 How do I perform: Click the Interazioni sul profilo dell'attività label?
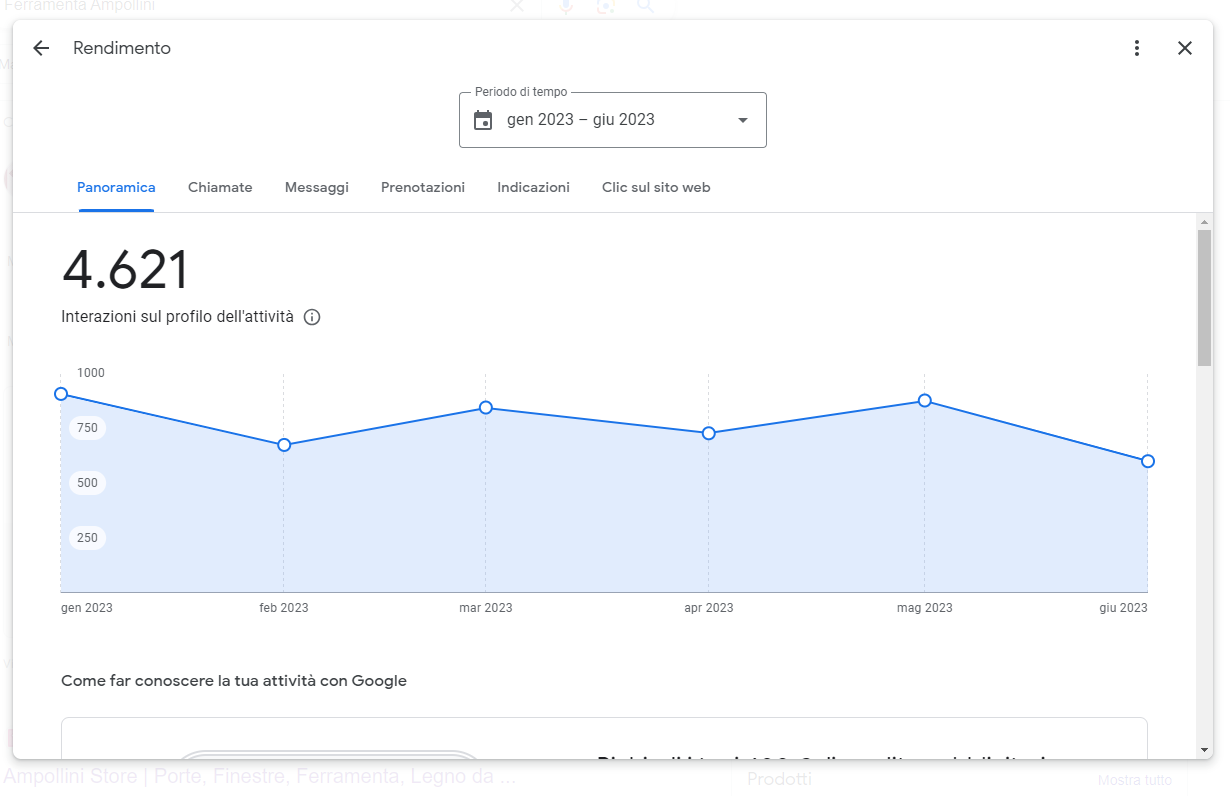177,317
